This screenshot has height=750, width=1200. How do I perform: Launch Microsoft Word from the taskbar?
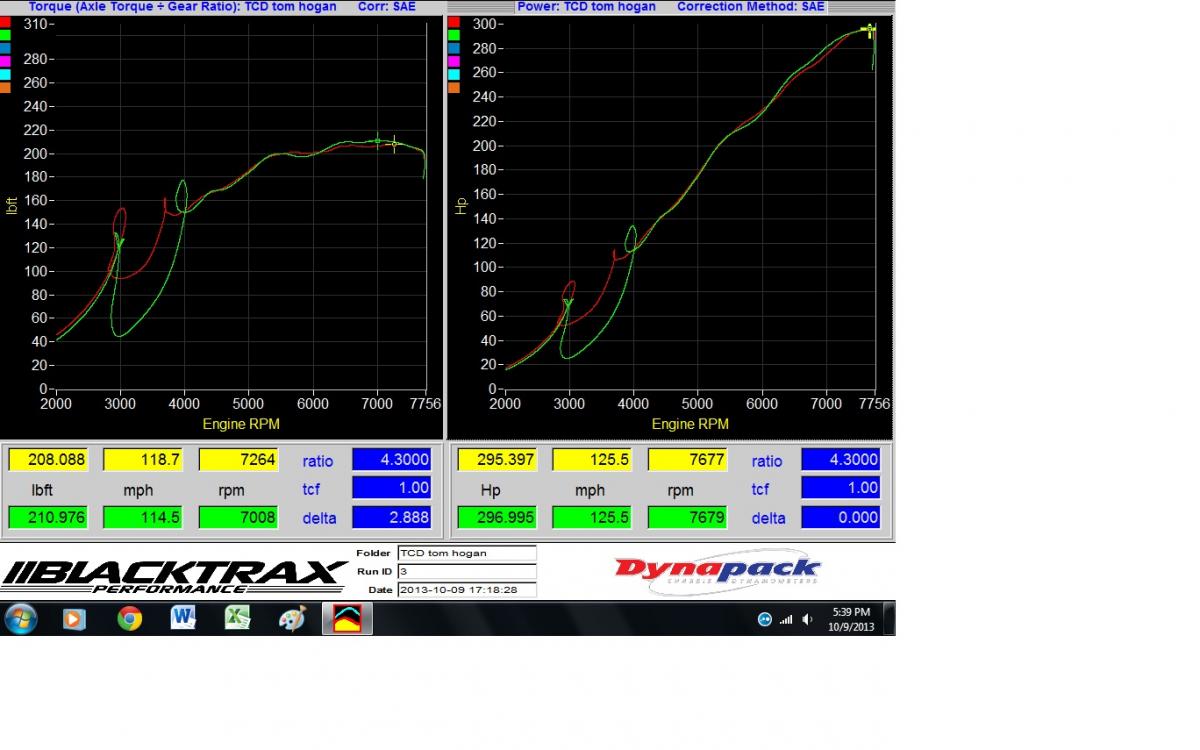tap(183, 619)
